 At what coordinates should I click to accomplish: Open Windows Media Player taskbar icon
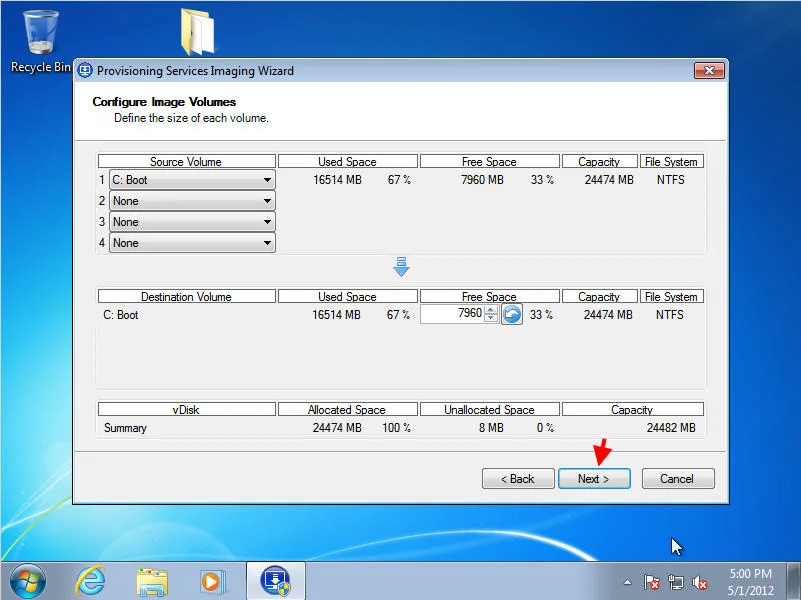click(x=213, y=581)
